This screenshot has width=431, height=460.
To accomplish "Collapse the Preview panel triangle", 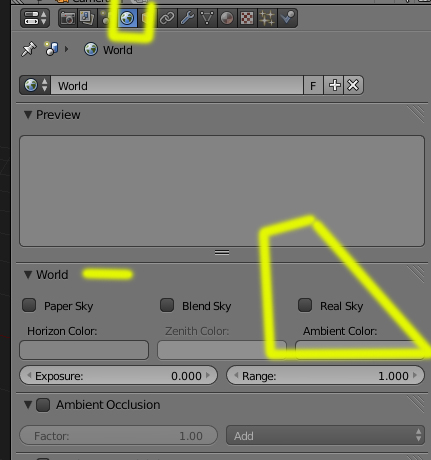I will tap(28, 115).
